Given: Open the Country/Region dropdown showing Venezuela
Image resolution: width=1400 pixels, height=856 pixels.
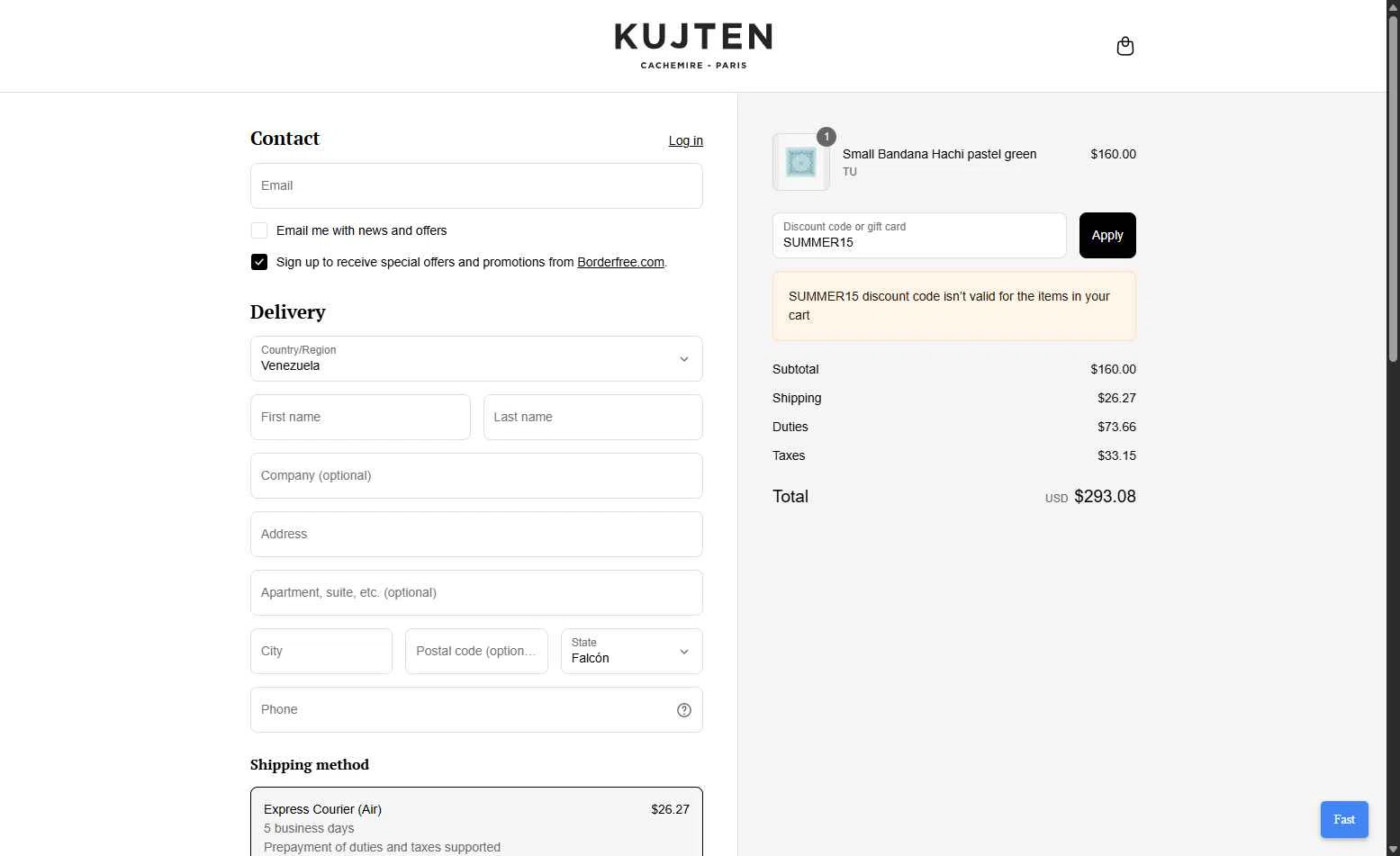Looking at the screenshot, I should [x=476, y=358].
